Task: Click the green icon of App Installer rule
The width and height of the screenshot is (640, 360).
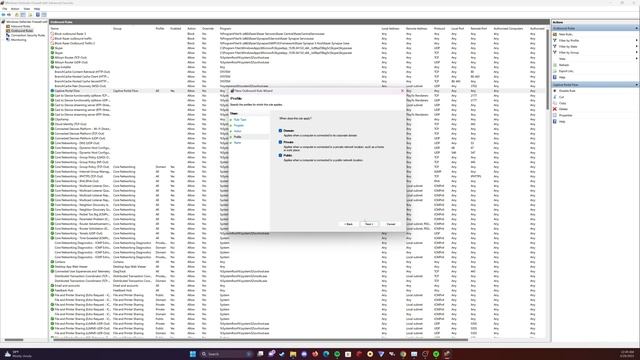Action: [x=52, y=67]
